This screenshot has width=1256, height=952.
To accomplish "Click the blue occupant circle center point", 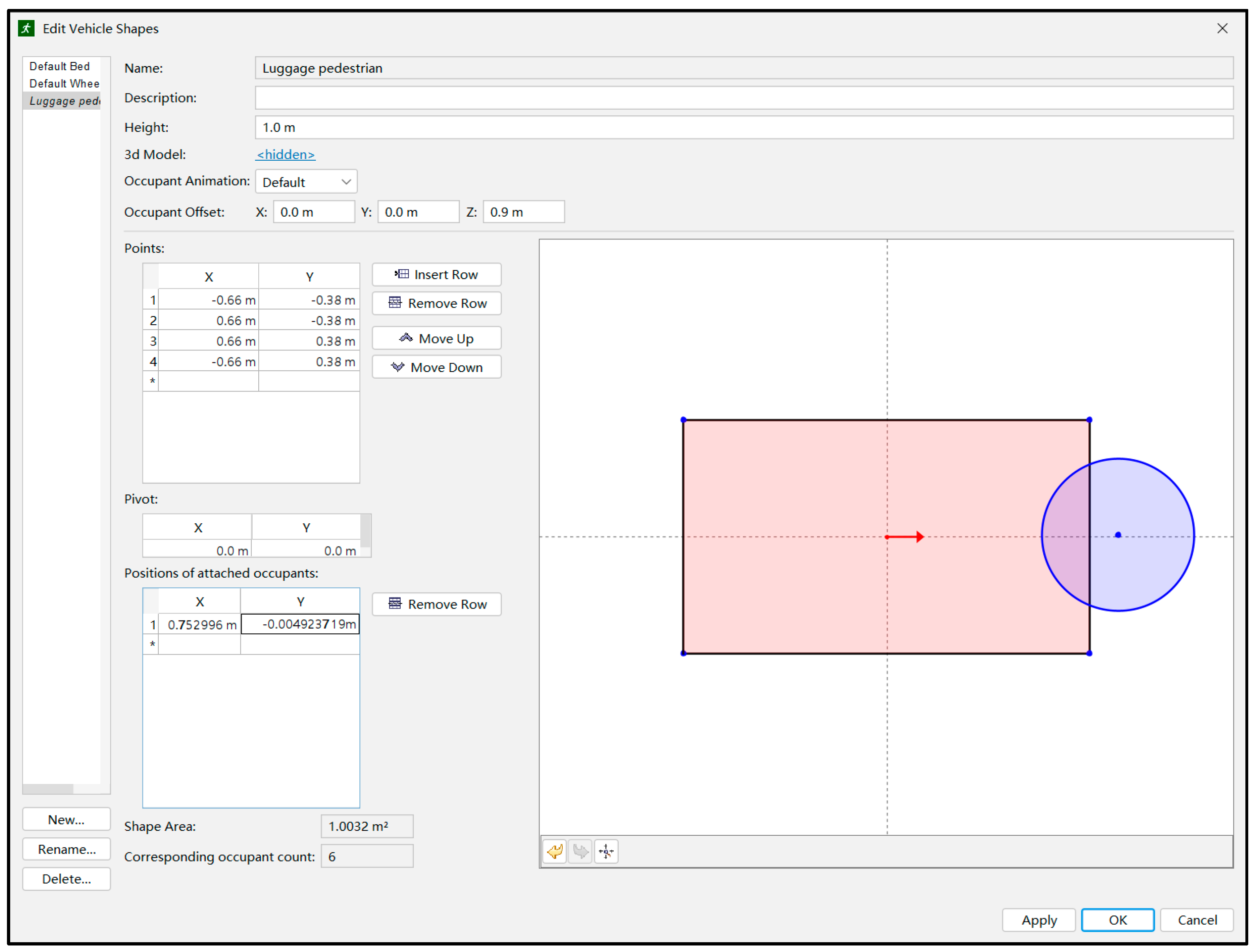I will tap(1118, 535).
